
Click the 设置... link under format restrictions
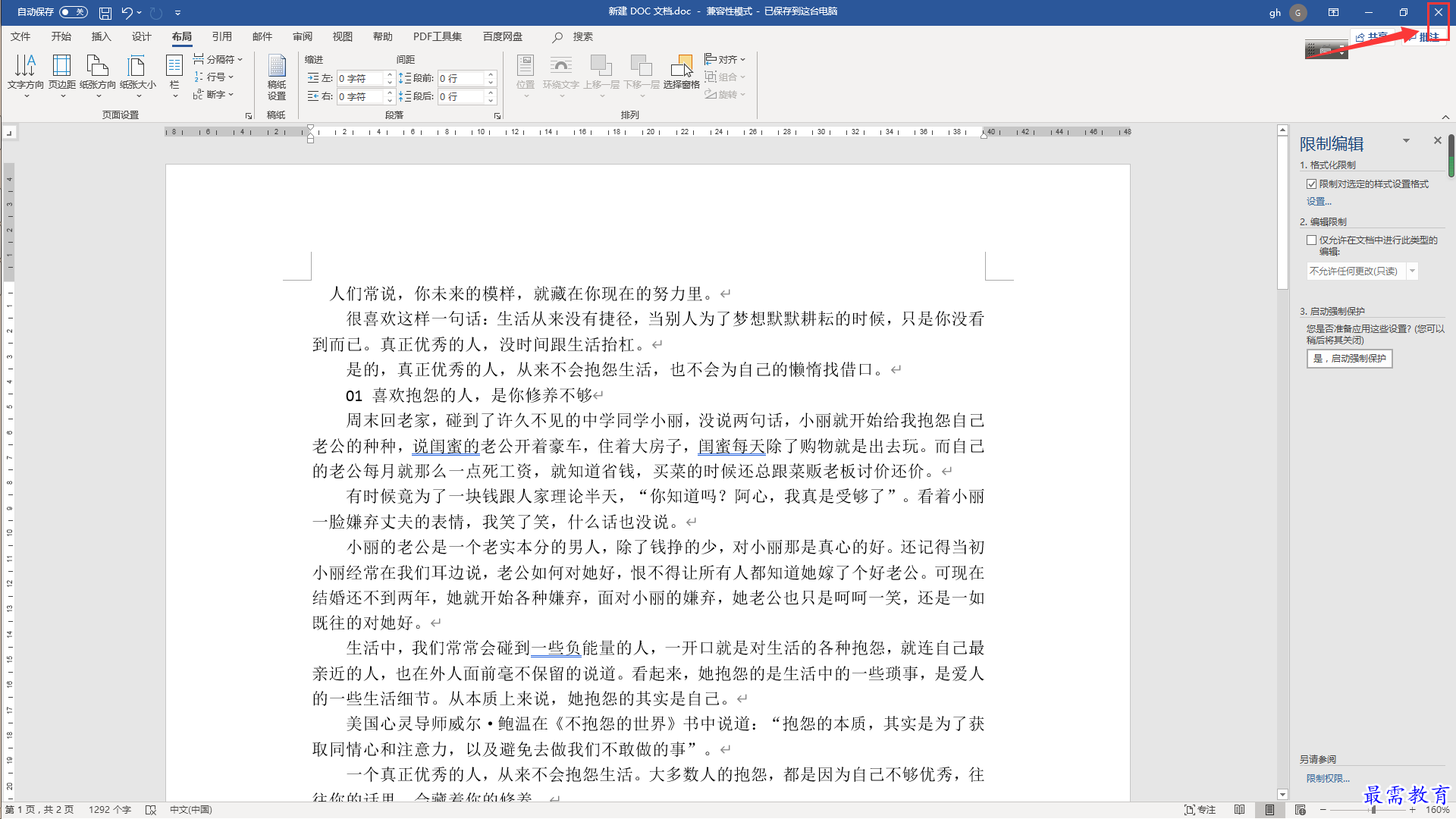pos(1318,202)
